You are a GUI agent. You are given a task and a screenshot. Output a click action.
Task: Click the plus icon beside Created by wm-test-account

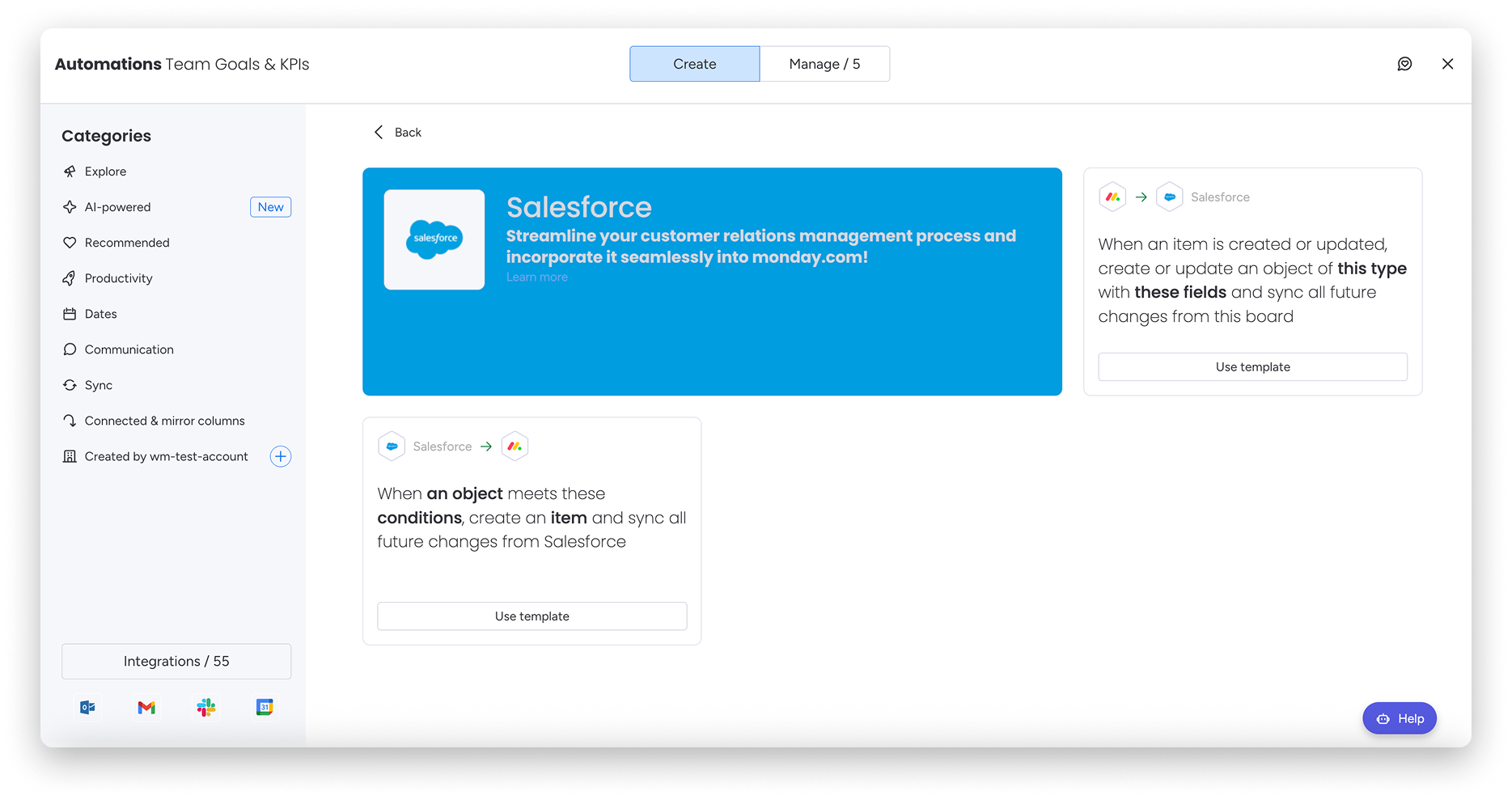coord(280,456)
